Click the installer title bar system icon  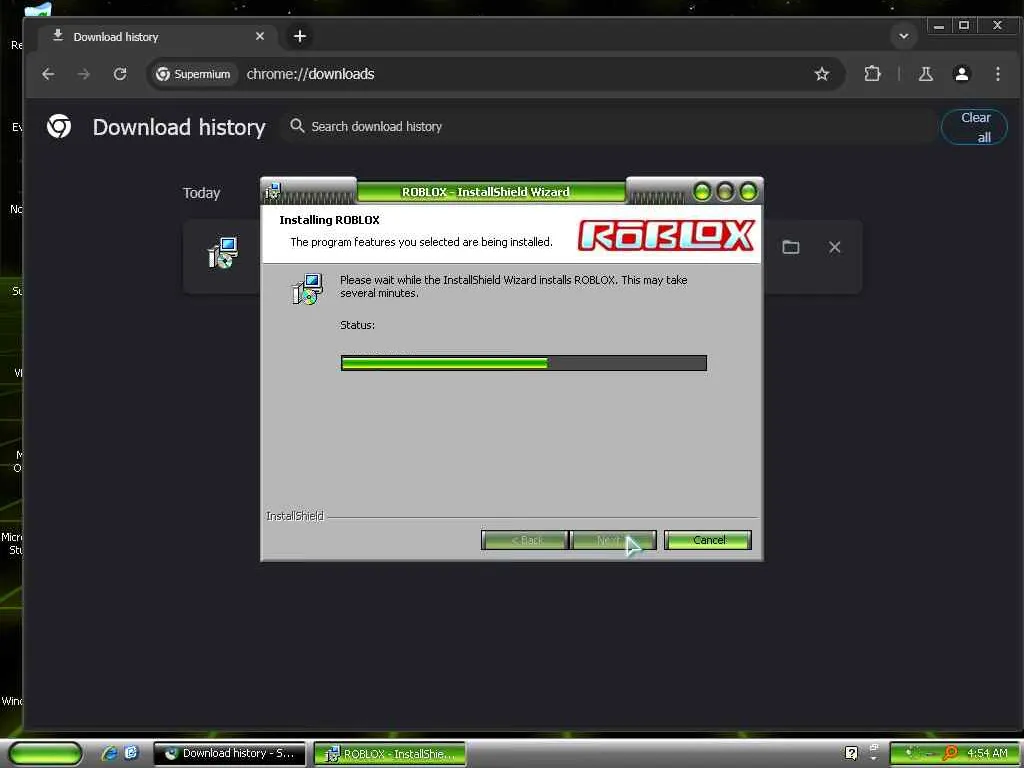tap(272, 192)
